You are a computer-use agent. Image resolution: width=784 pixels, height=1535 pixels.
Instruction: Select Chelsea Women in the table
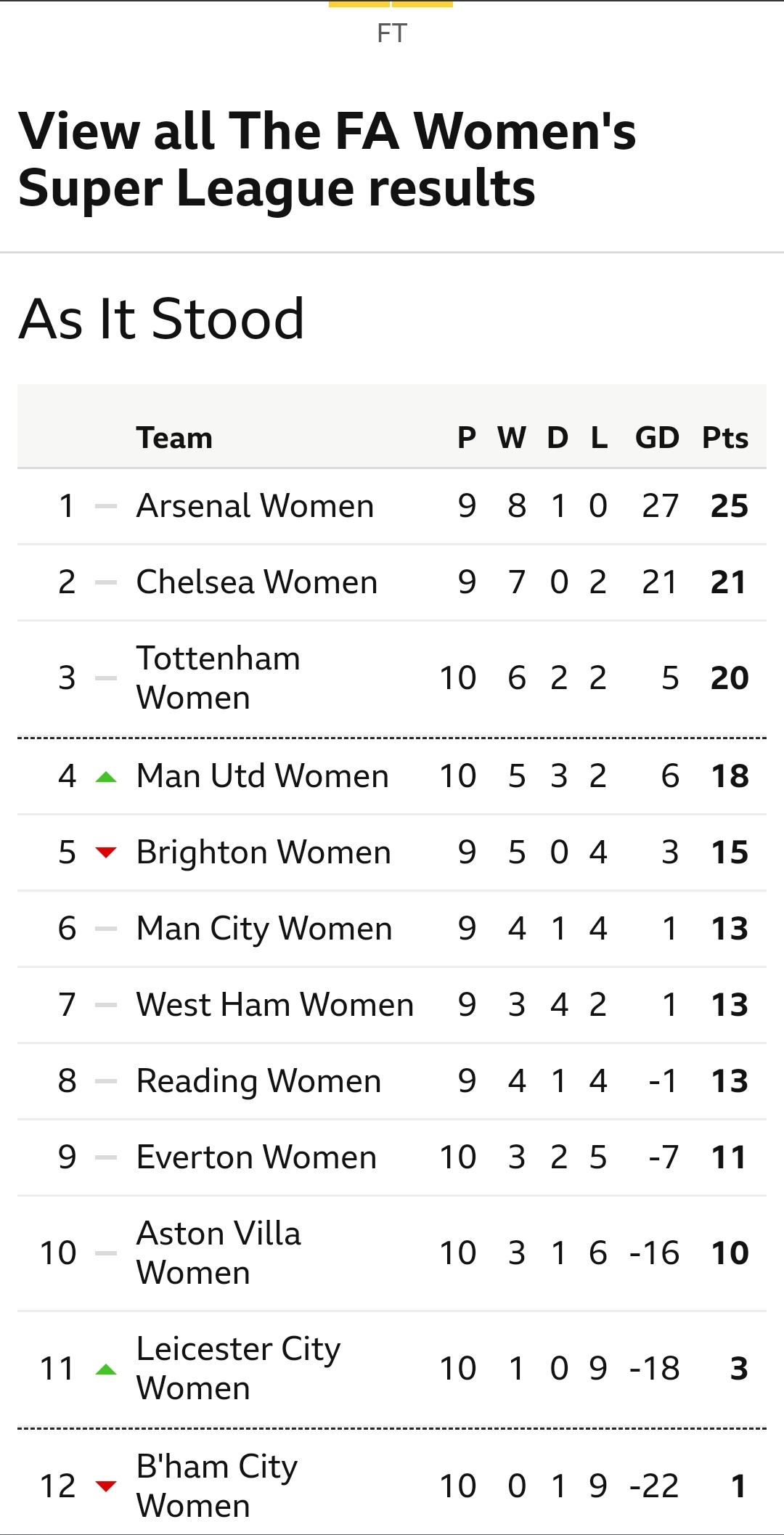[x=256, y=582]
